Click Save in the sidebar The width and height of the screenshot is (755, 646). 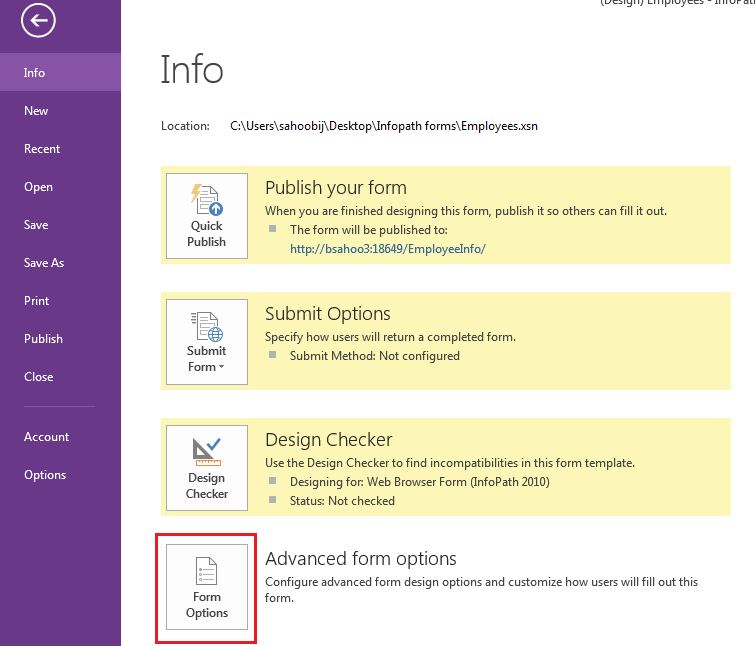pyautogui.click(x=60, y=224)
